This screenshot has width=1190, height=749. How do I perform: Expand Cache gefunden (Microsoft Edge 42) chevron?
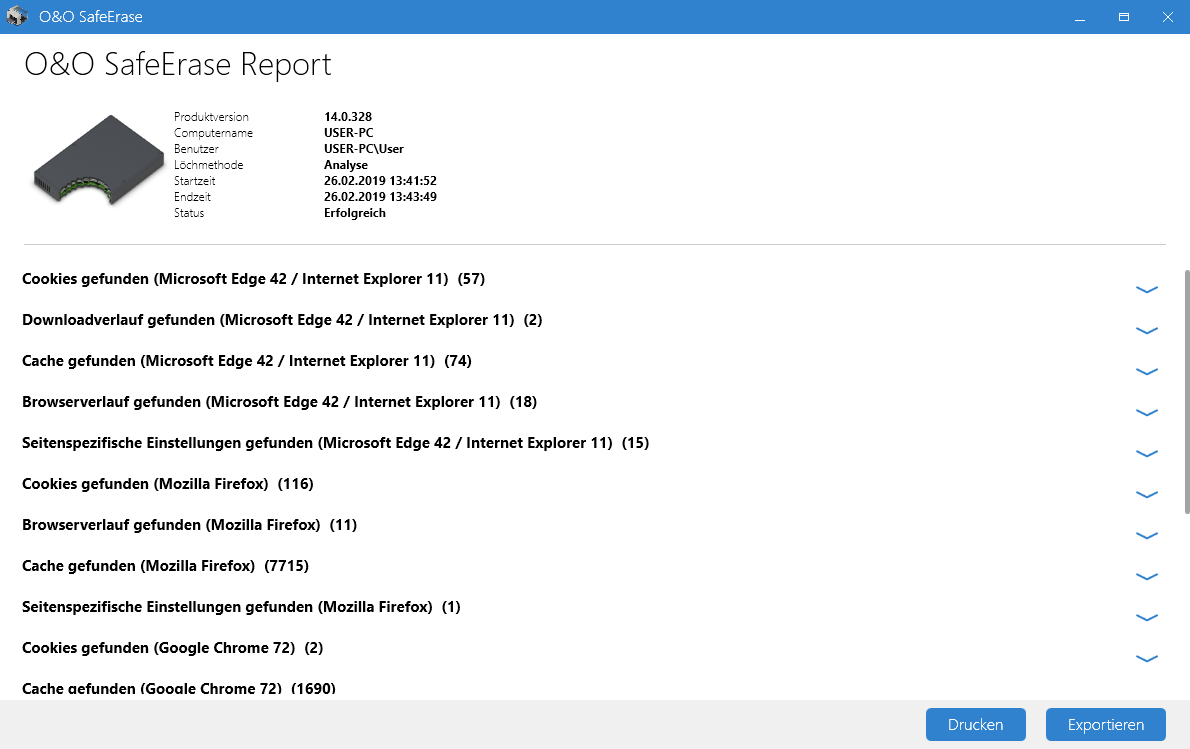pyautogui.click(x=1146, y=371)
